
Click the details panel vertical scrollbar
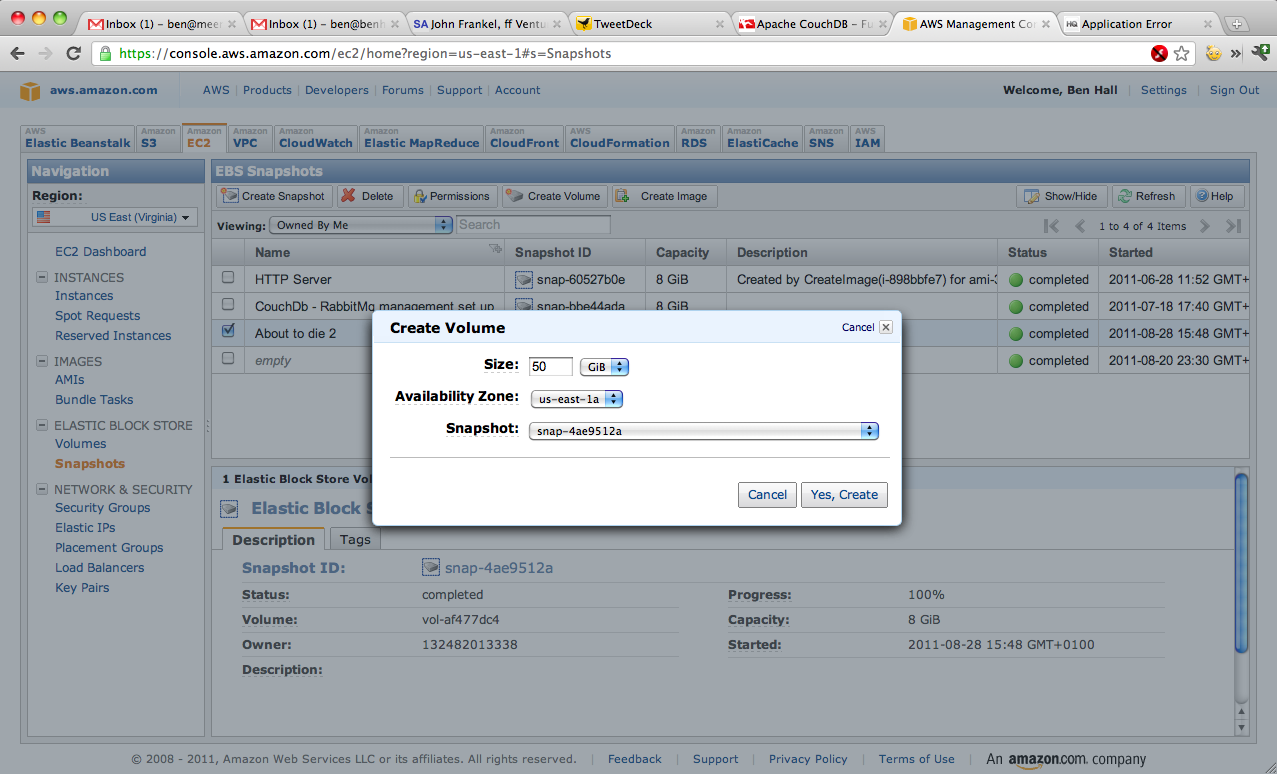coord(1241,563)
